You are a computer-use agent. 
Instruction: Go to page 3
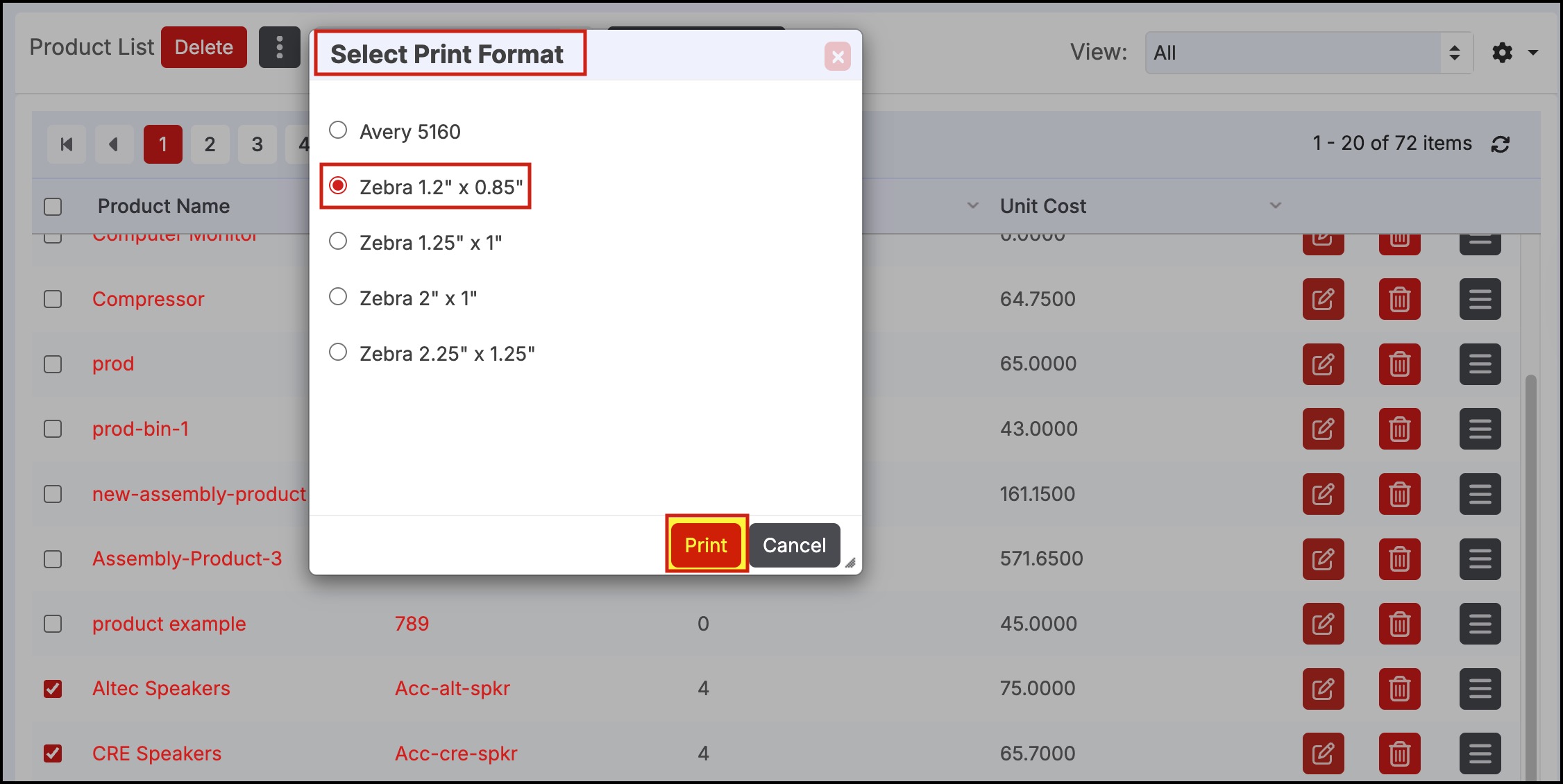[x=257, y=144]
